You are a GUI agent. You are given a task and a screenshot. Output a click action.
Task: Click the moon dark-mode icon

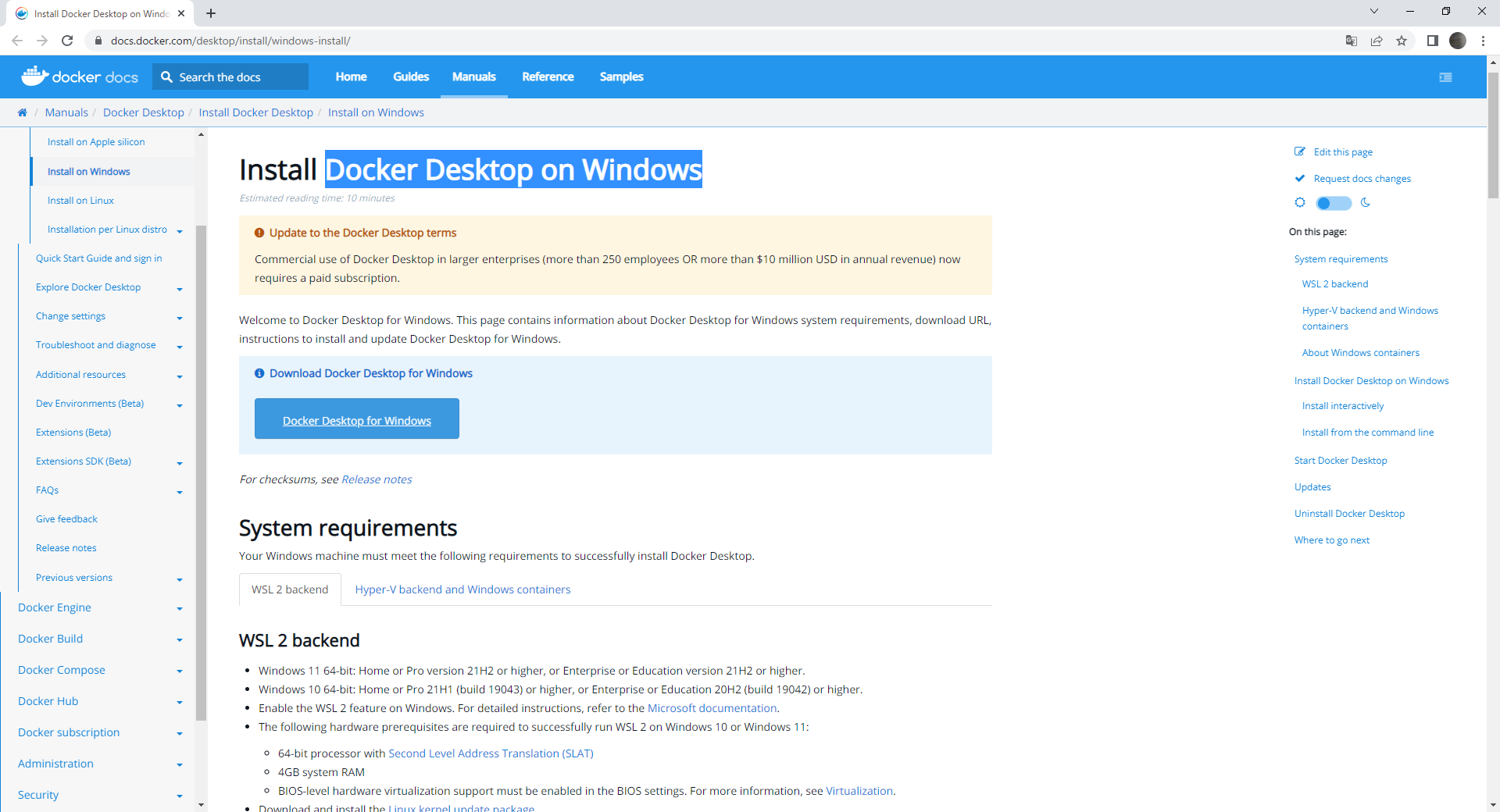click(x=1366, y=202)
